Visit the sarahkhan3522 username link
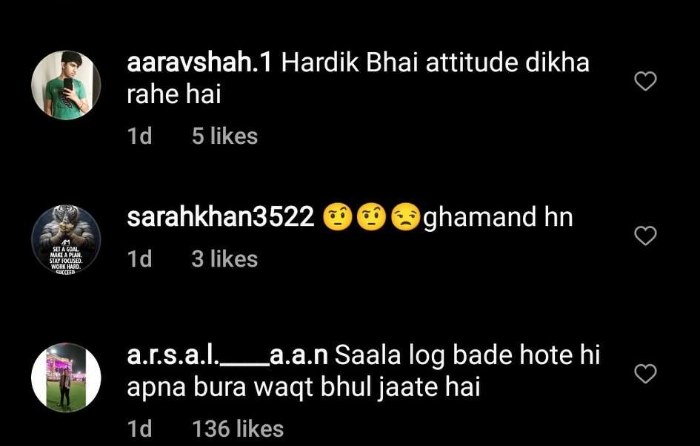The width and height of the screenshot is (700, 446). (221, 217)
